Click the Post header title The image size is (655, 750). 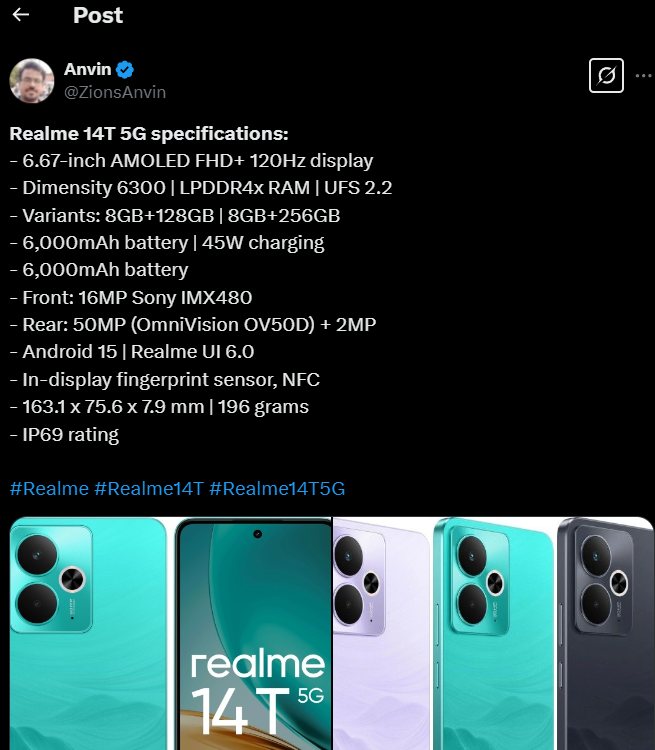(x=98, y=15)
